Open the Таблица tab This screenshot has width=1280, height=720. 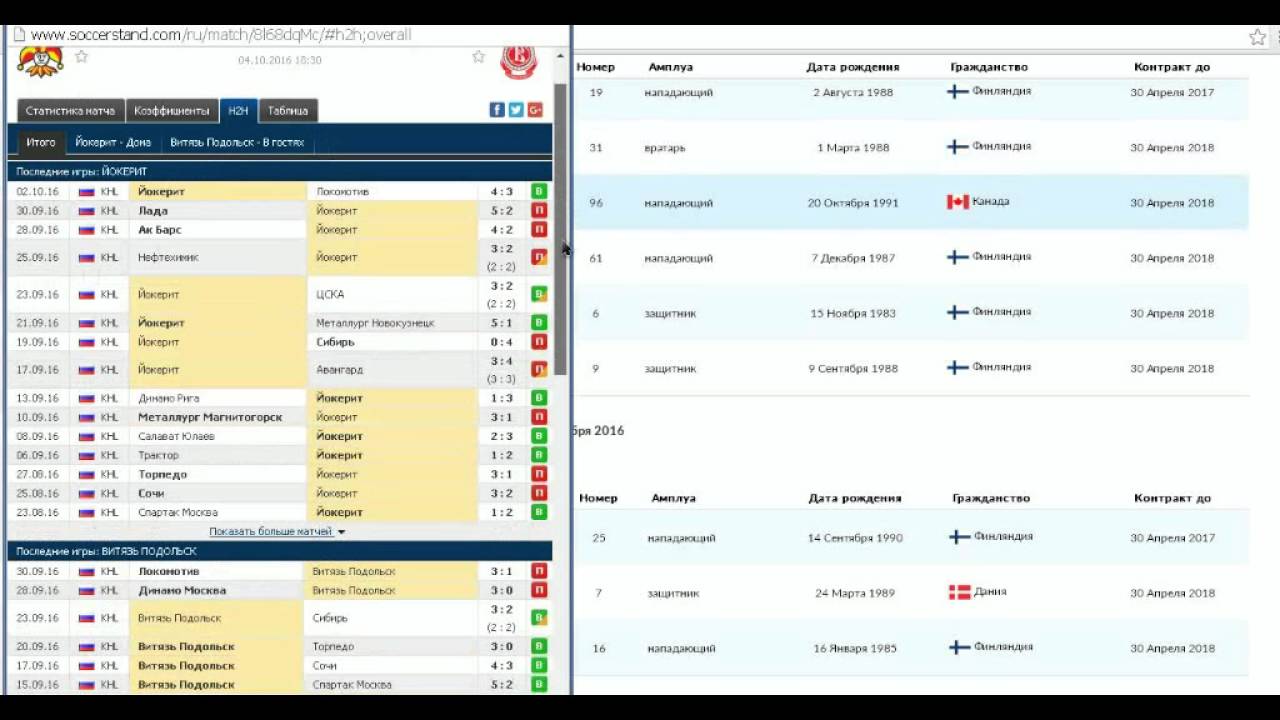[288, 110]
